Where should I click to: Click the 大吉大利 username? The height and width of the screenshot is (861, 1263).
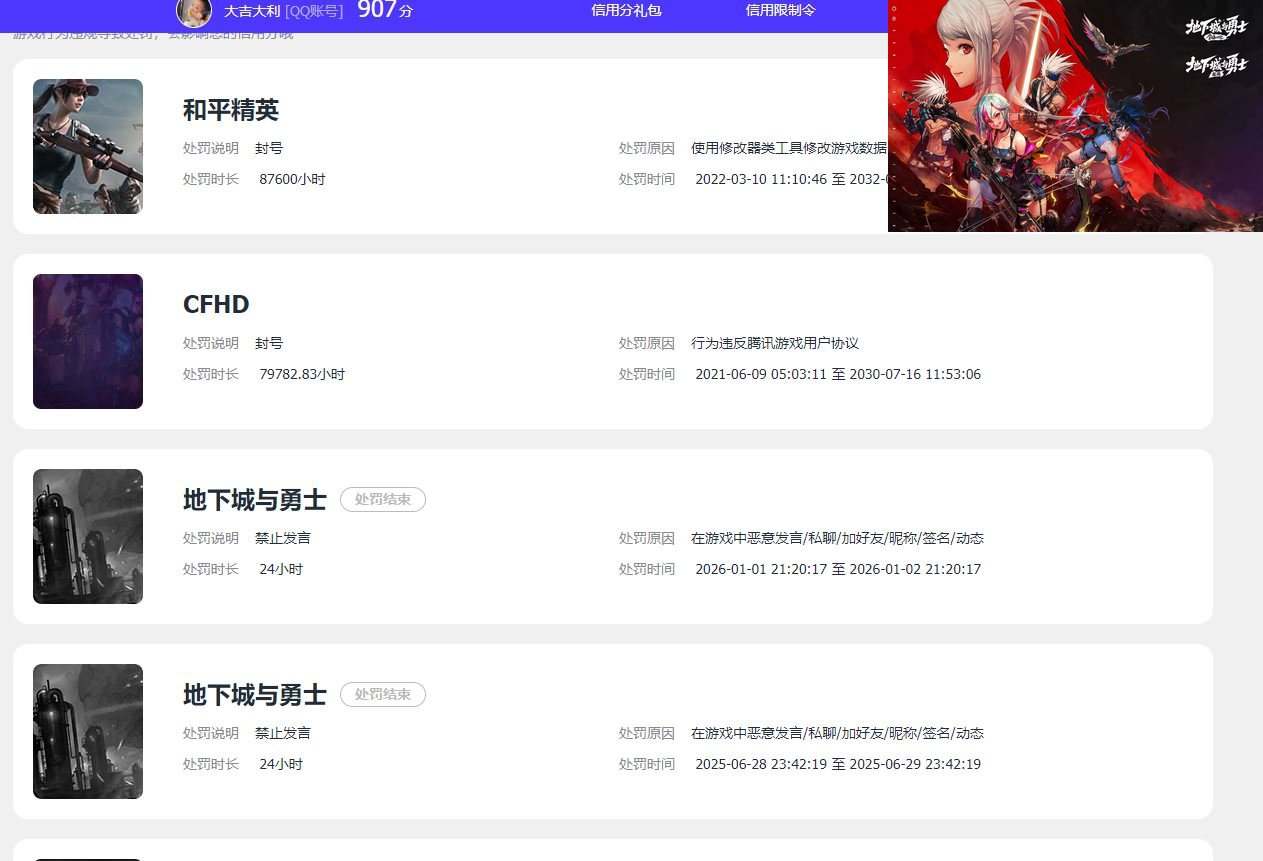point(252,11)
